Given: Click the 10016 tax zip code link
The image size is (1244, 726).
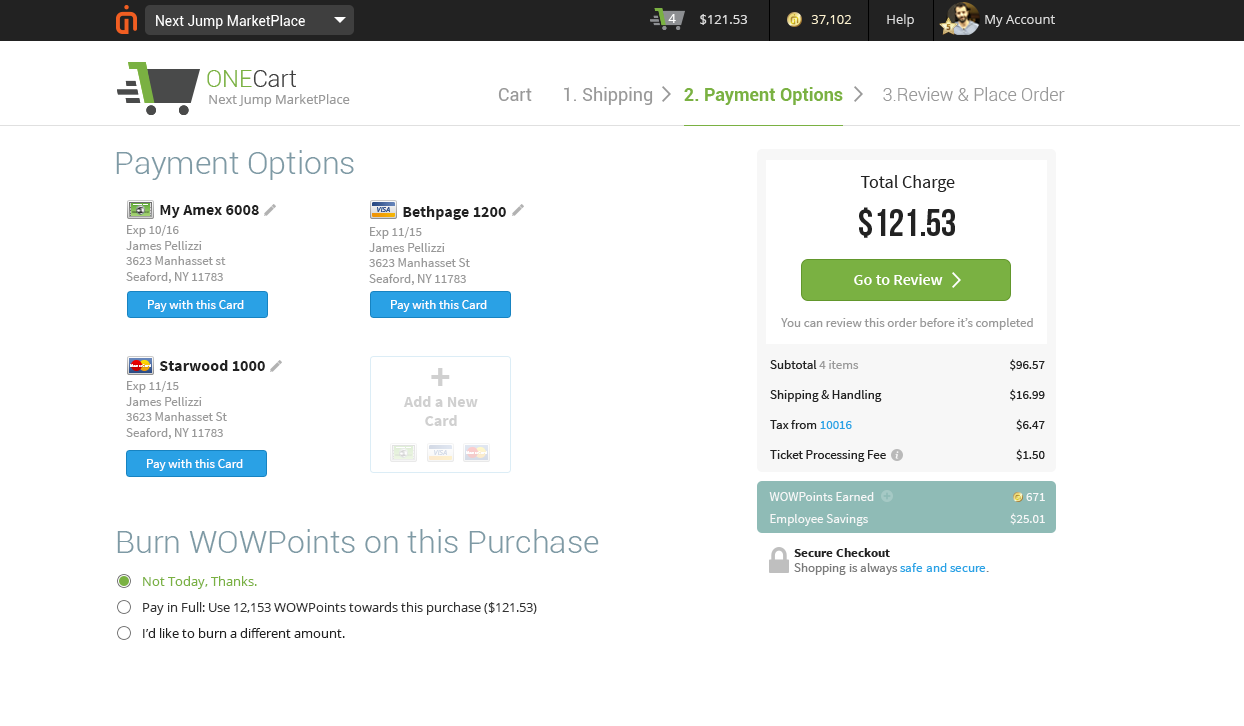Looking at the screenshot, I should pos(836,425).
